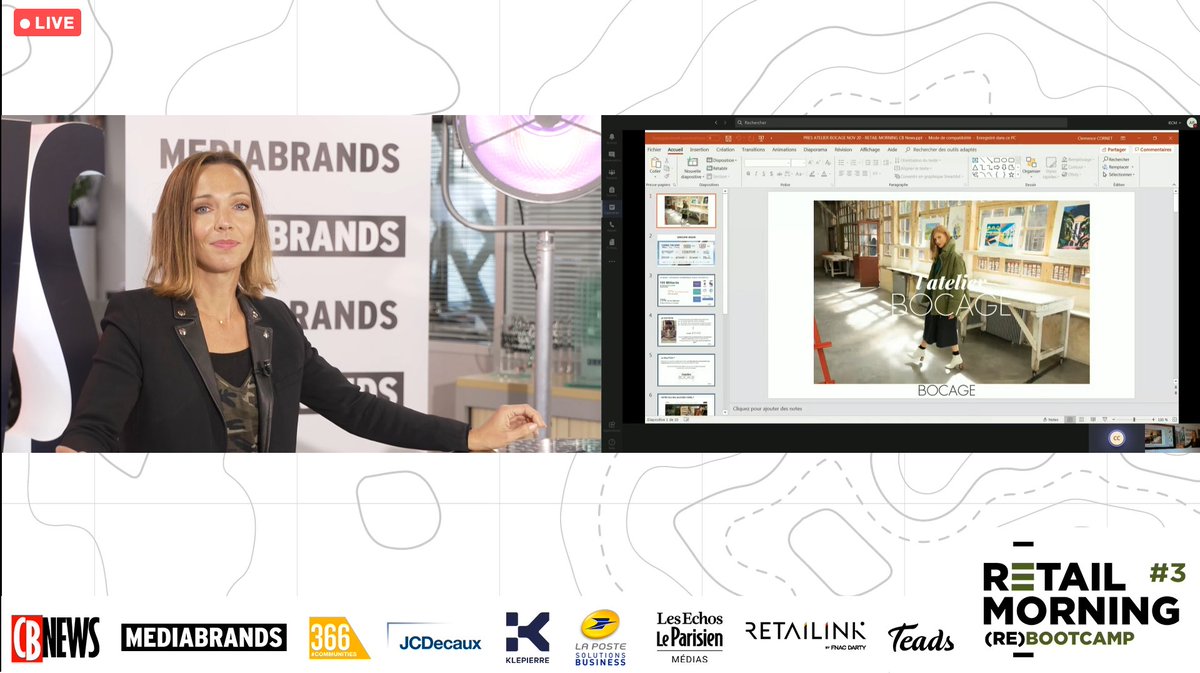The height and width of the screenshot is (673, 1200).
Task: Select slide 5 thumbnail
Action: tap(686, 370)
